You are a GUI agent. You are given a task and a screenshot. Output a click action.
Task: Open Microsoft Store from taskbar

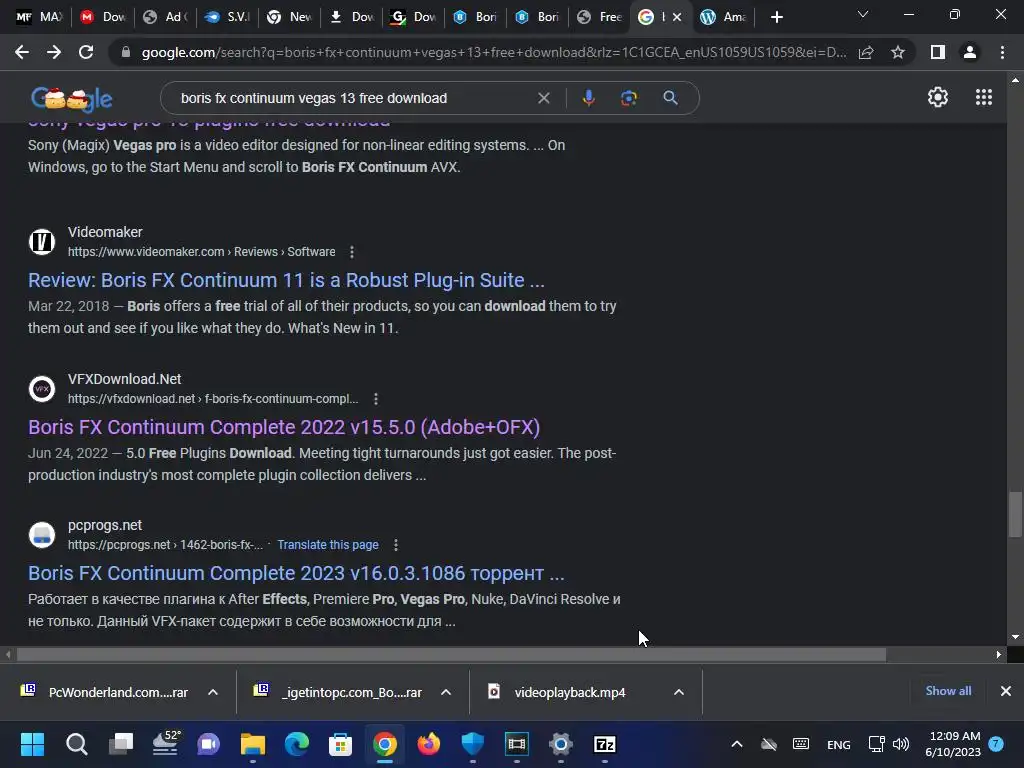click(340, 744)
